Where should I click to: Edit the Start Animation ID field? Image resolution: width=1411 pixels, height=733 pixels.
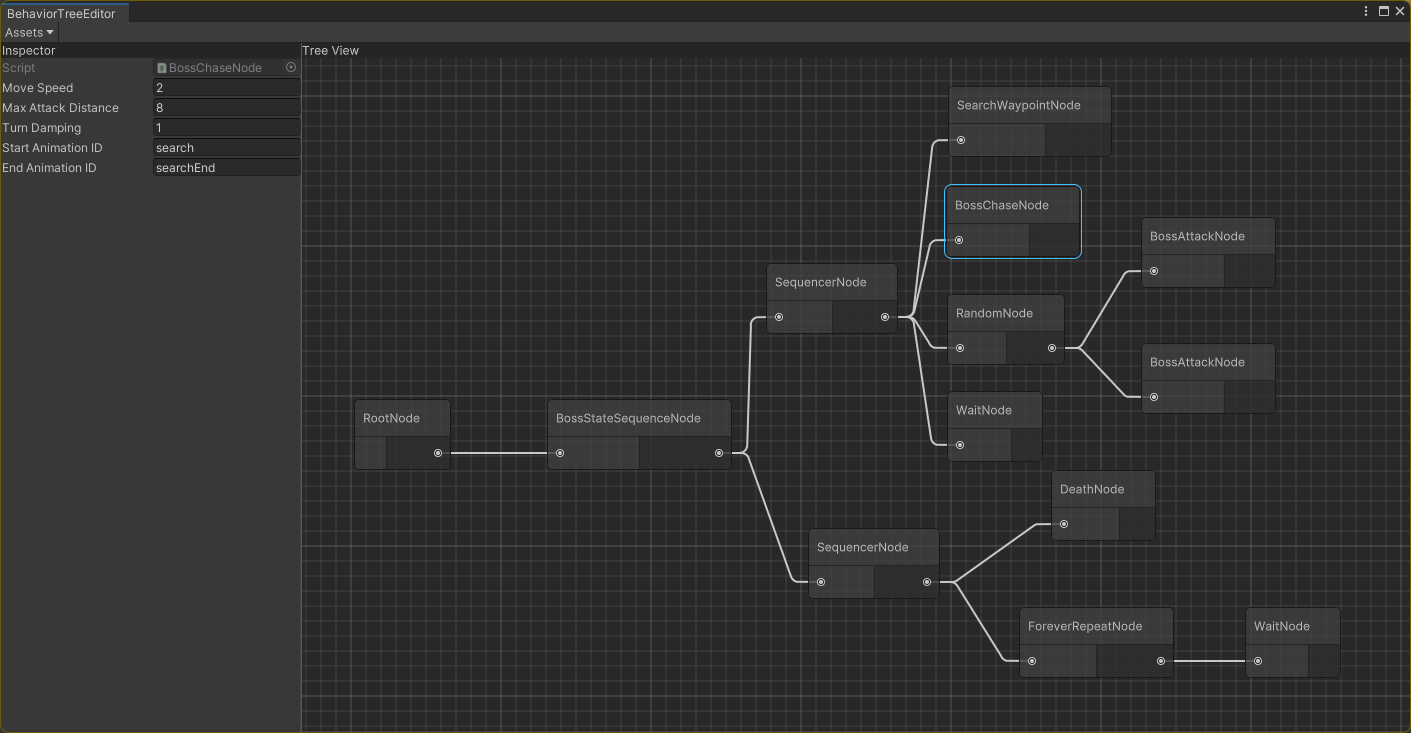click(x=226, y=148)
